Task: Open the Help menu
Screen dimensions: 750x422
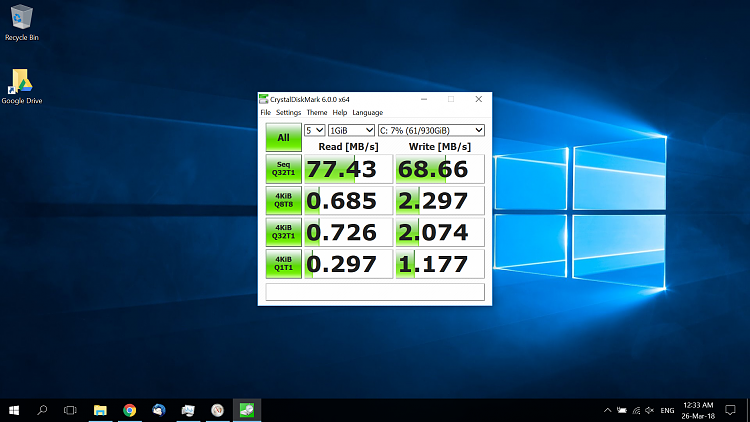Action: point(340,112)
